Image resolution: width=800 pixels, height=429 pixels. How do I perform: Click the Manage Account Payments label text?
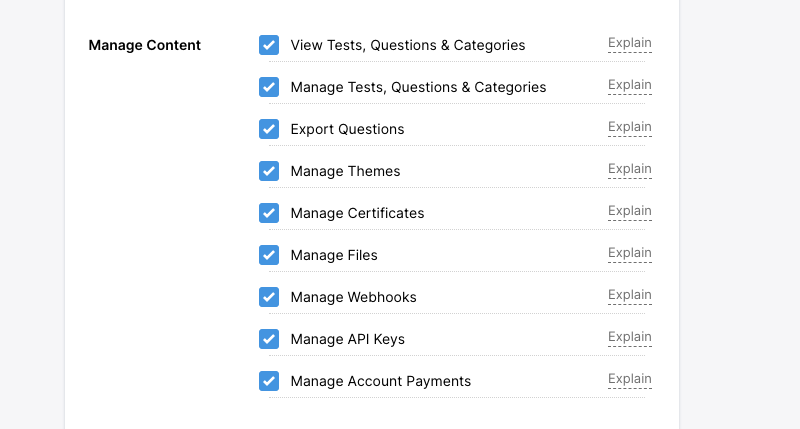click(x=380, y=381)
